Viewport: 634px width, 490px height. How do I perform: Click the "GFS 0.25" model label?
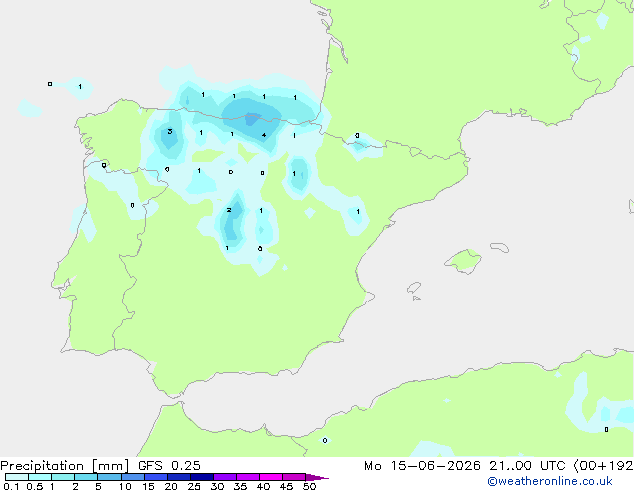point(169,466)
